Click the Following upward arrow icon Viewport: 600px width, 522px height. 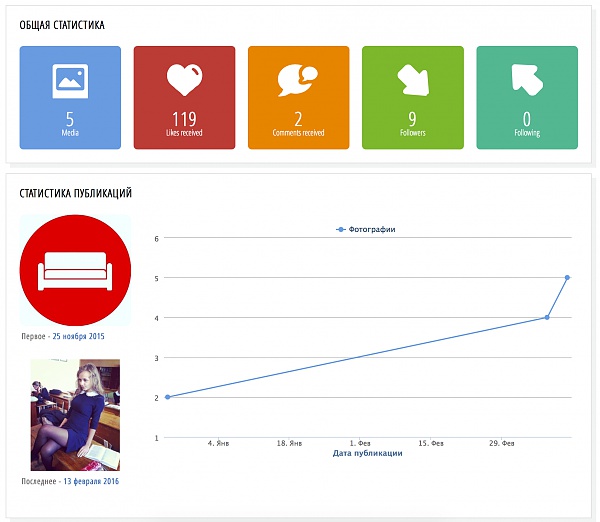[527, 80]
